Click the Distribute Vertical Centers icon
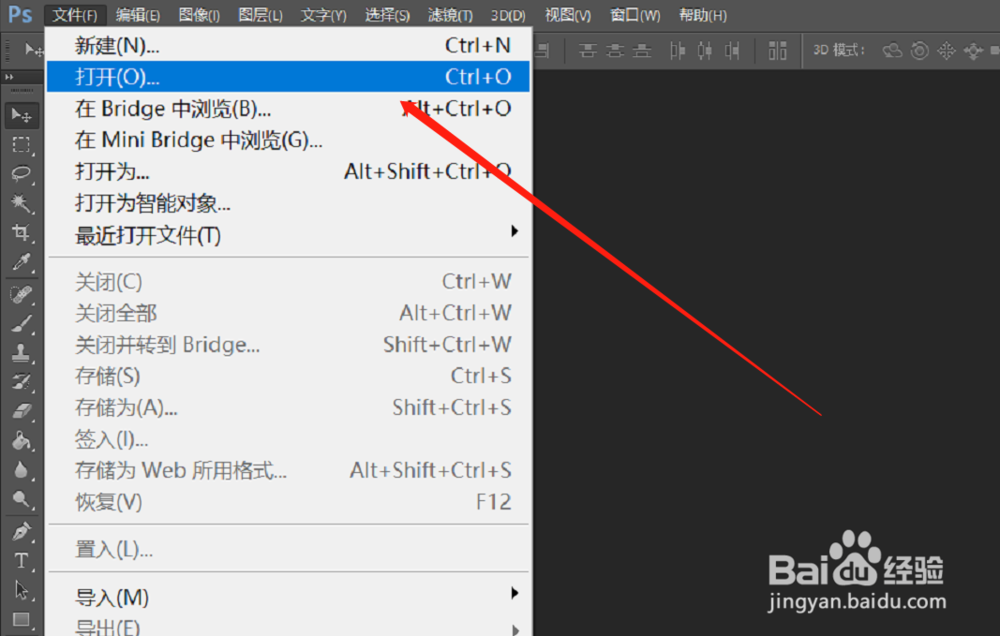 point(615,50)
